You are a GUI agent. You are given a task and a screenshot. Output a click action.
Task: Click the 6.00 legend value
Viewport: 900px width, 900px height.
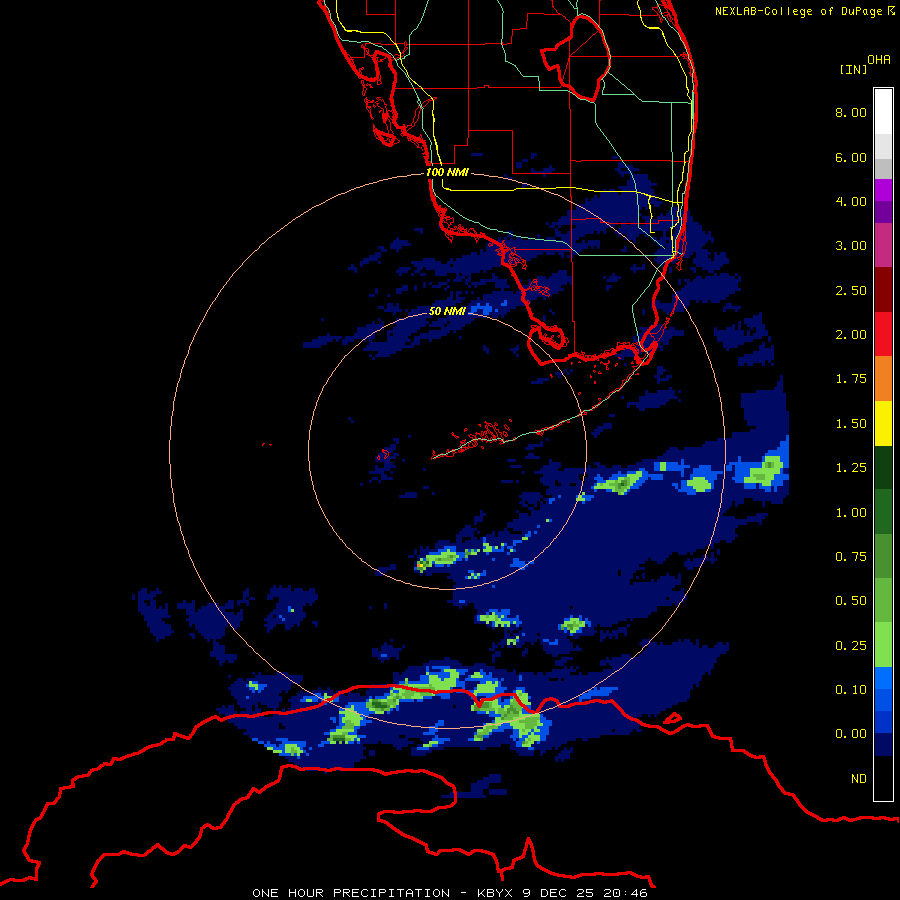[x=851, y=157]
